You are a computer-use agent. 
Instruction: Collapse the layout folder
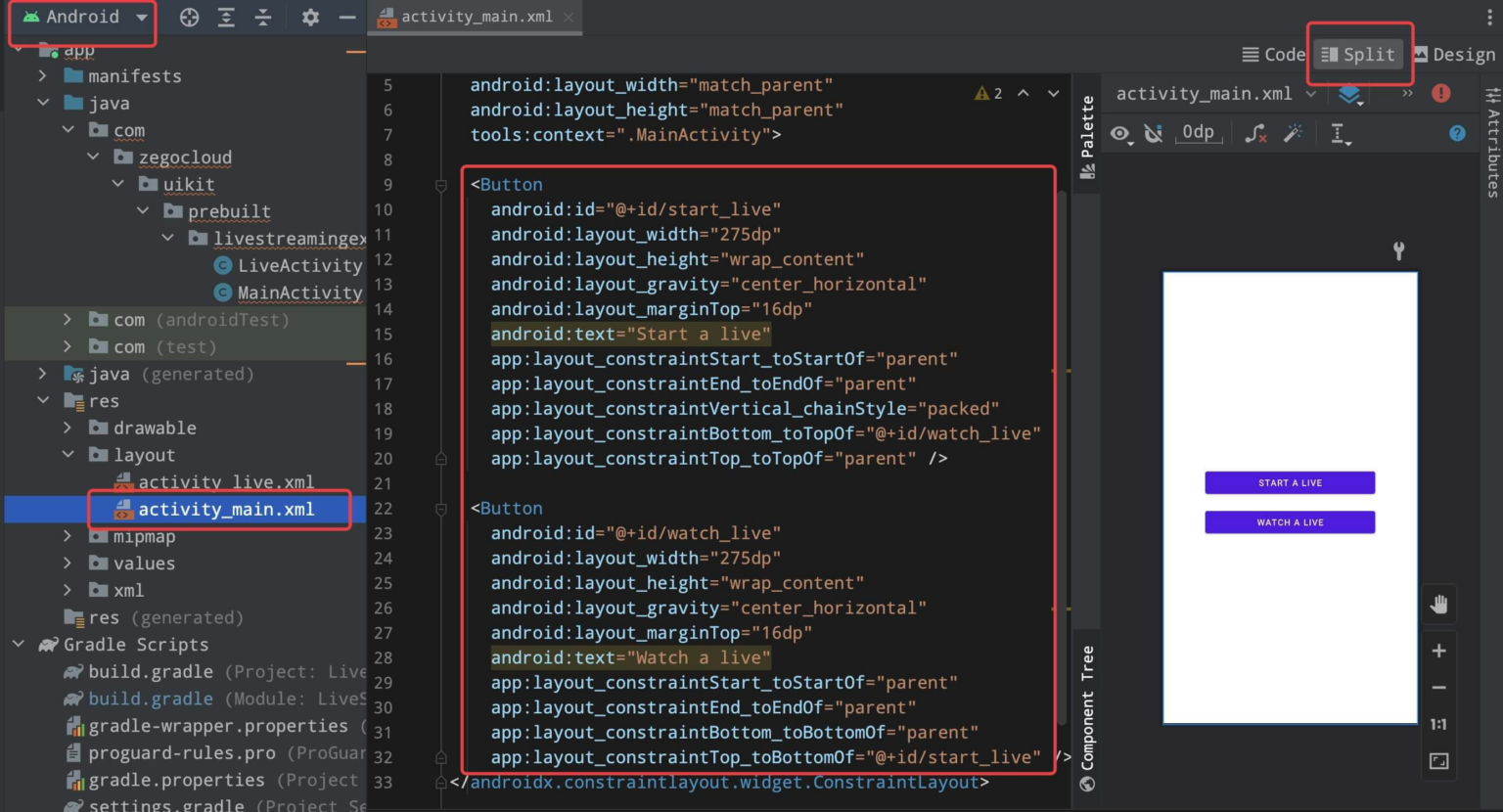[68, 454]
